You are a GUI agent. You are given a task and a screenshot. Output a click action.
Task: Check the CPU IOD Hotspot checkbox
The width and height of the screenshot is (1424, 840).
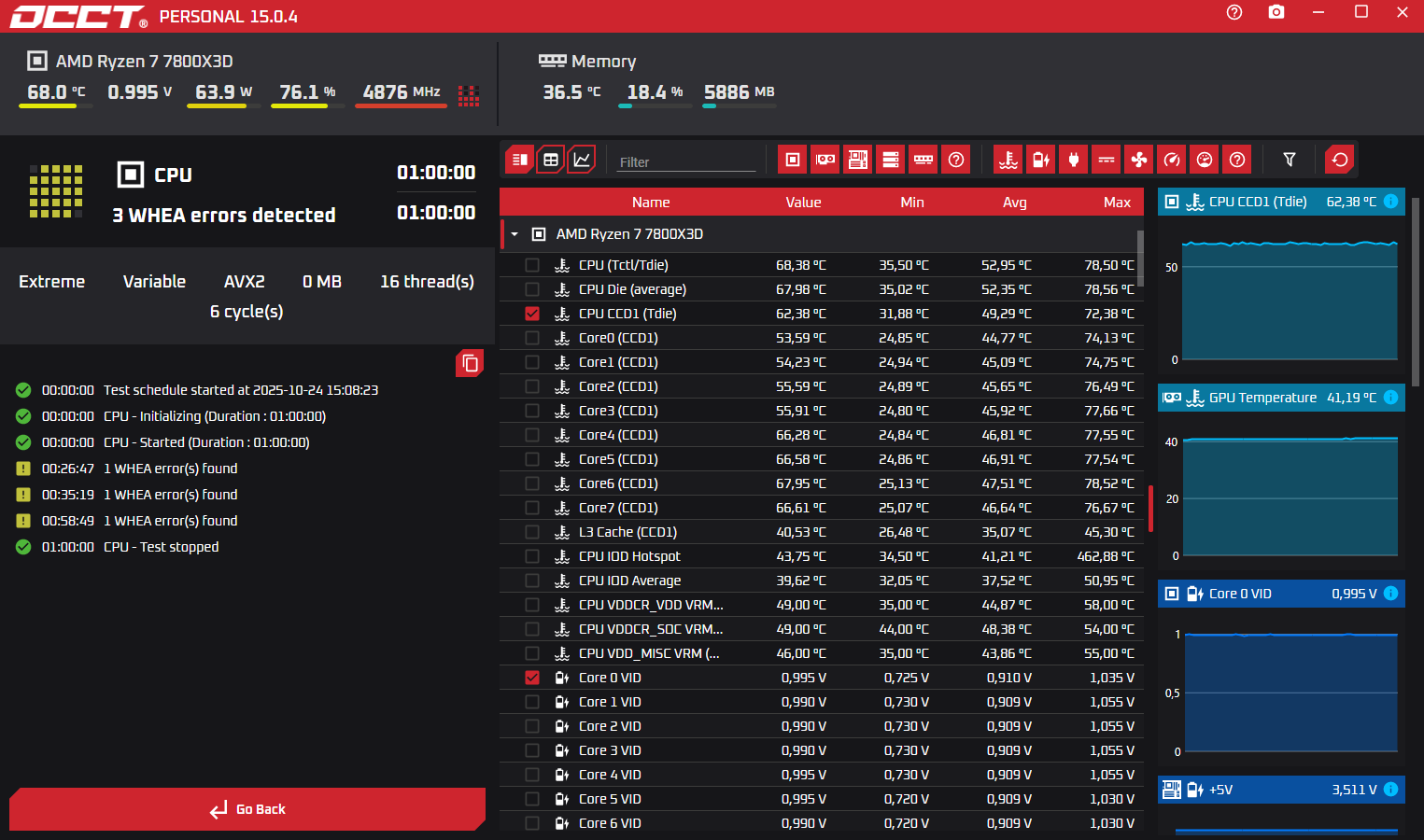click(532, 556)
